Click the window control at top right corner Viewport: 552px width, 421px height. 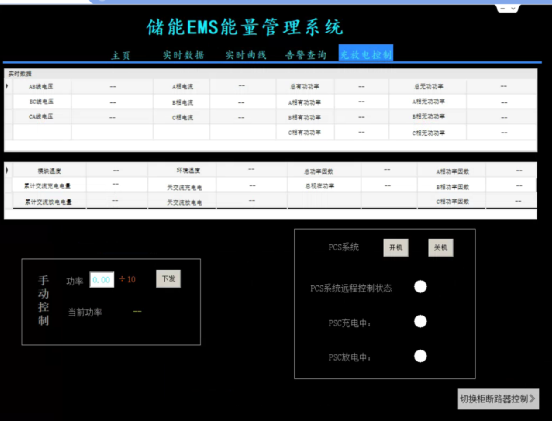507,8
